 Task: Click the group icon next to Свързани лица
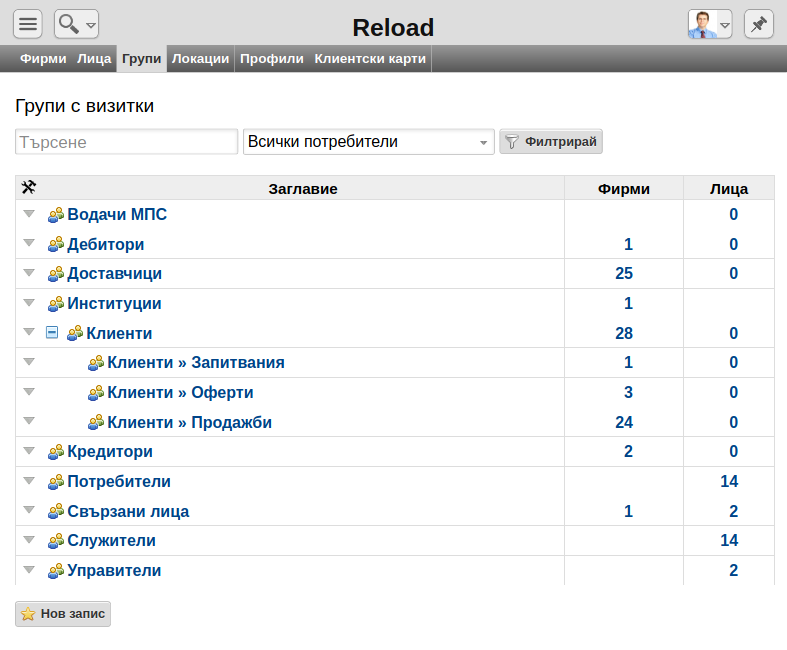(x=56, y=511)
